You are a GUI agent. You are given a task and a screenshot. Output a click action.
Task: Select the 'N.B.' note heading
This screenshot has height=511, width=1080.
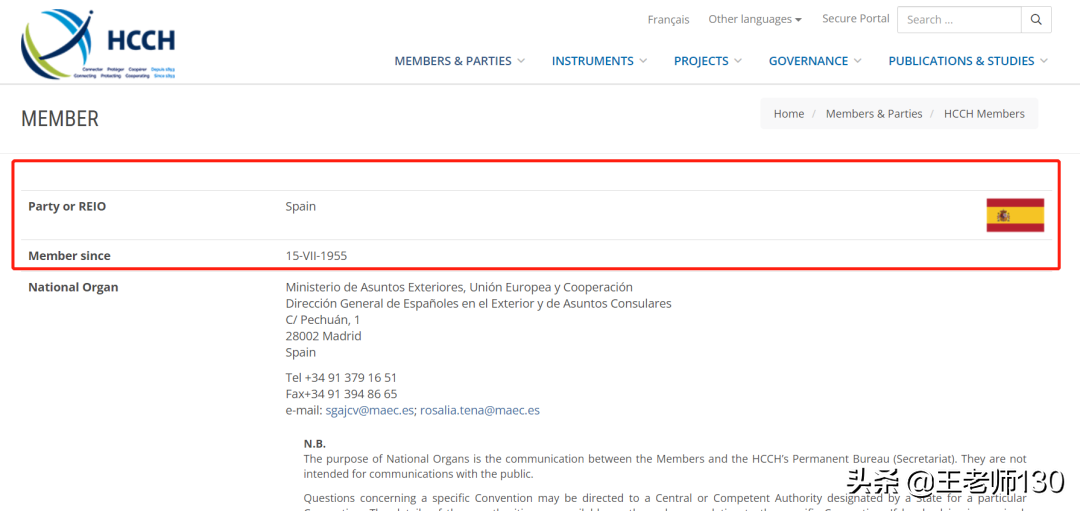point(315,444)
